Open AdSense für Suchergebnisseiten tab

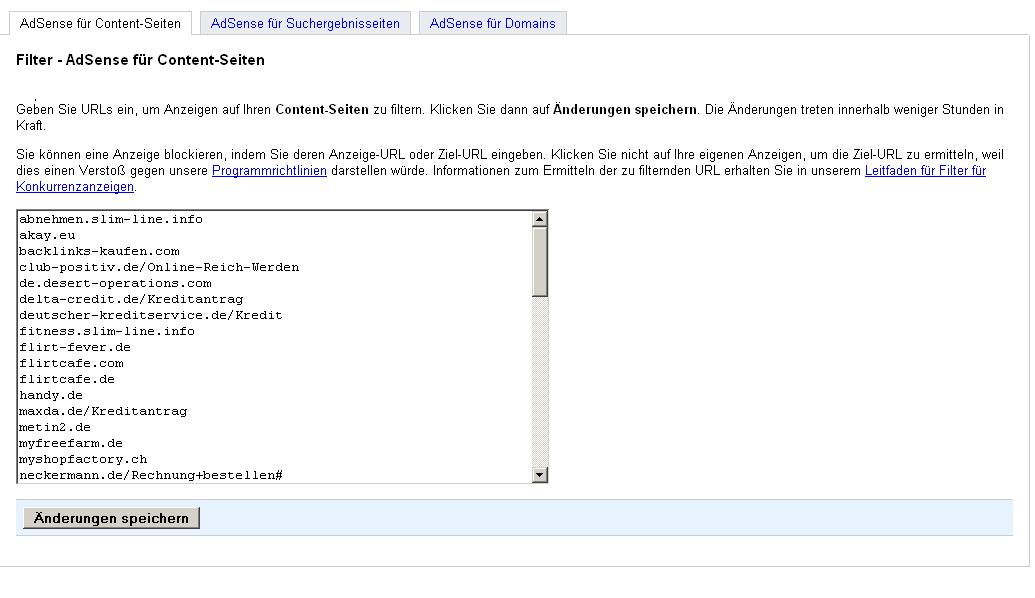pos(305,23)
